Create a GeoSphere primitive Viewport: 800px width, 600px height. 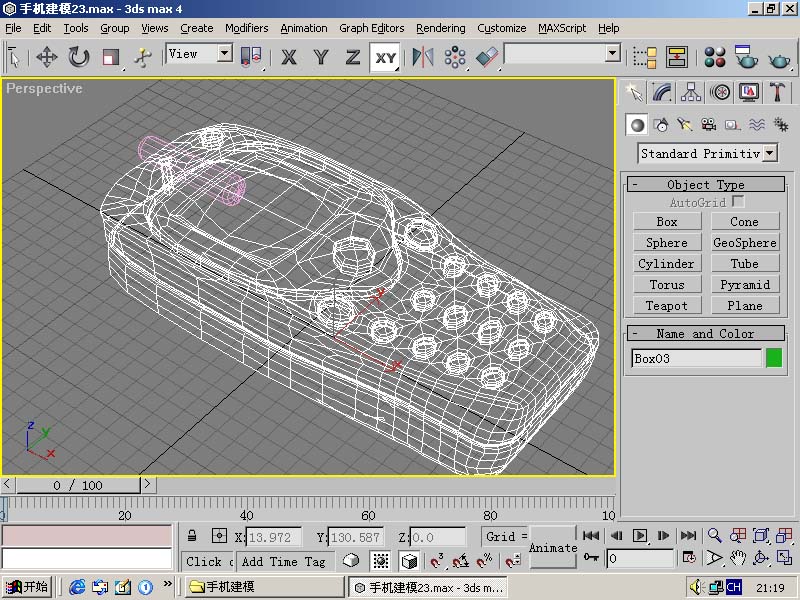pos(745,242)
